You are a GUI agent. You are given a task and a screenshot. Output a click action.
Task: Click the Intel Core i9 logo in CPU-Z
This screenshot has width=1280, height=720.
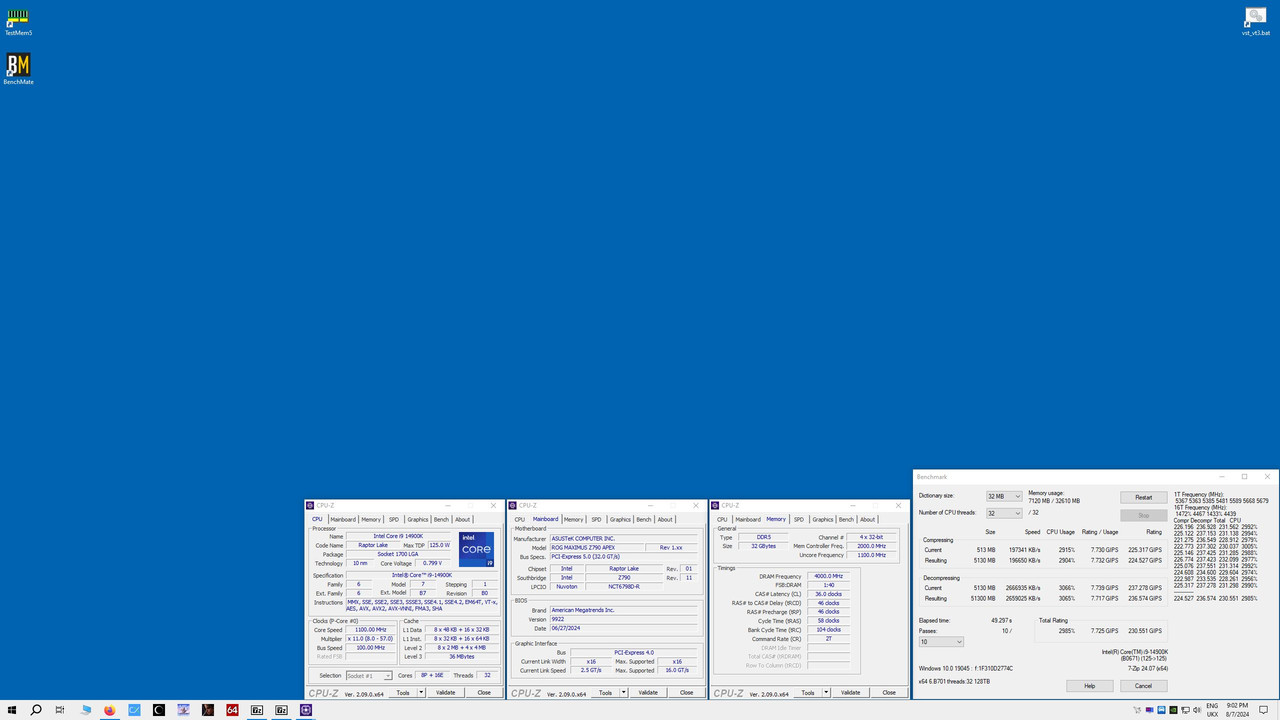click(x=476, y=550)
